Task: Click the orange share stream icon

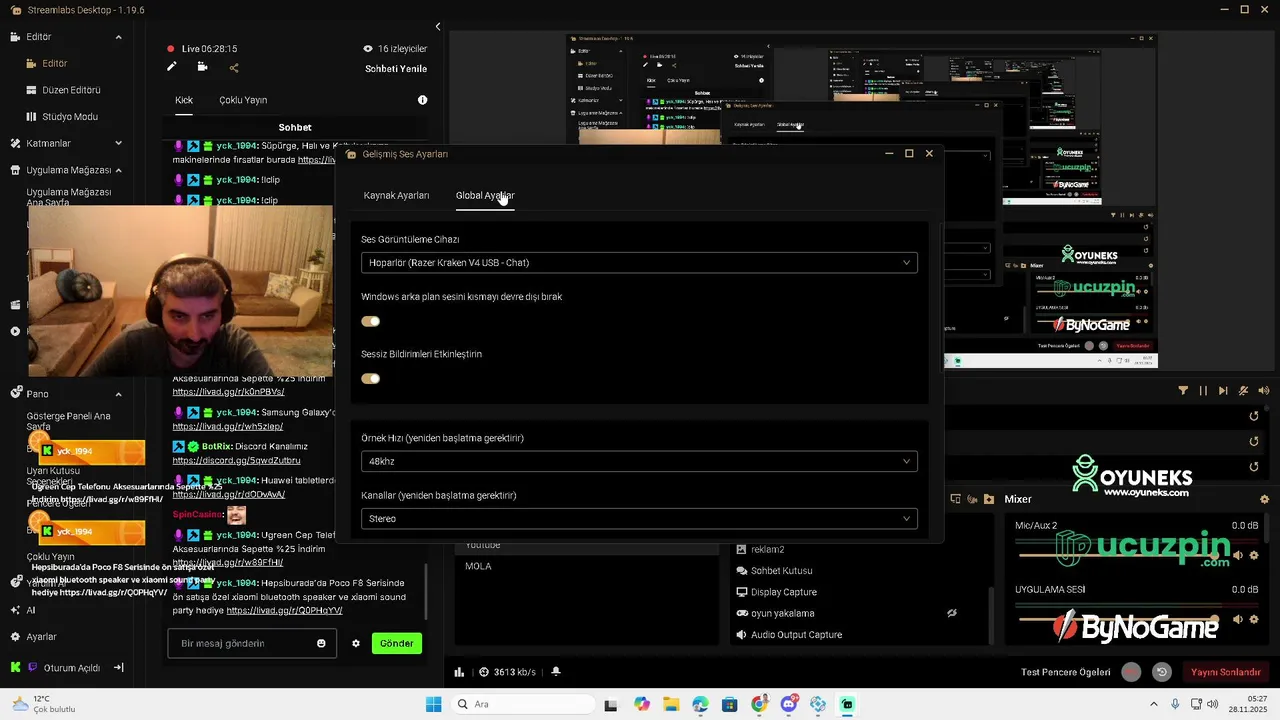Action: 234,68
